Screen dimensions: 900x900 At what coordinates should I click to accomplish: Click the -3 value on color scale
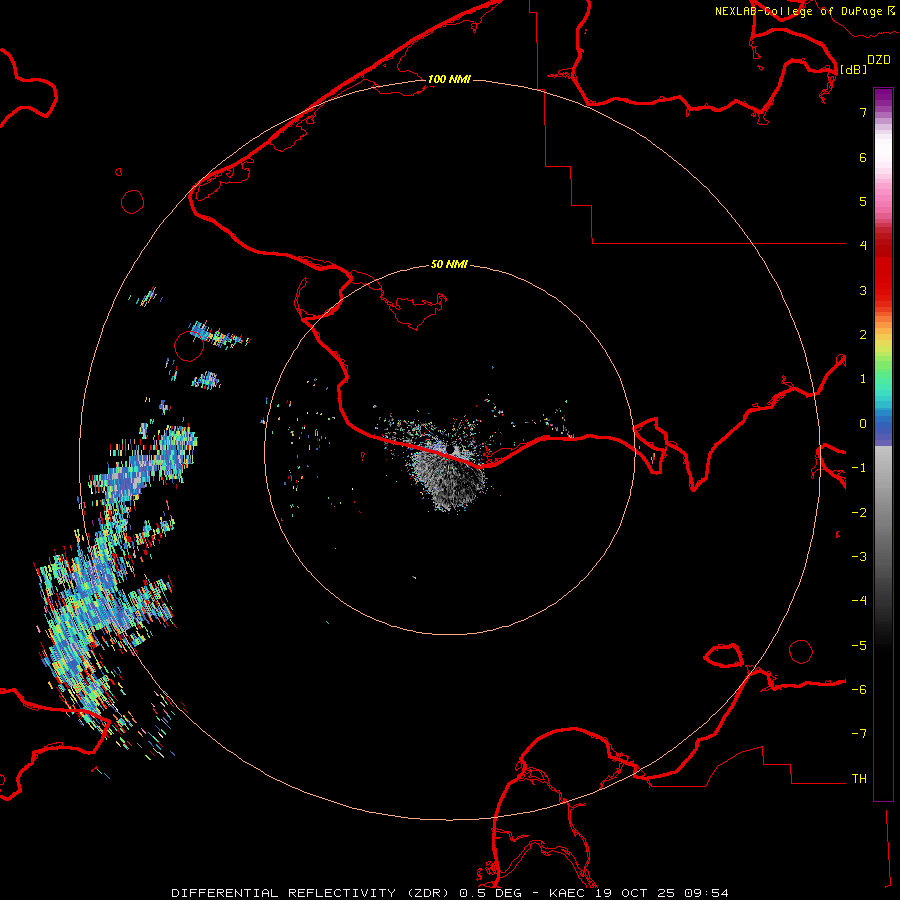coord(859,557)
